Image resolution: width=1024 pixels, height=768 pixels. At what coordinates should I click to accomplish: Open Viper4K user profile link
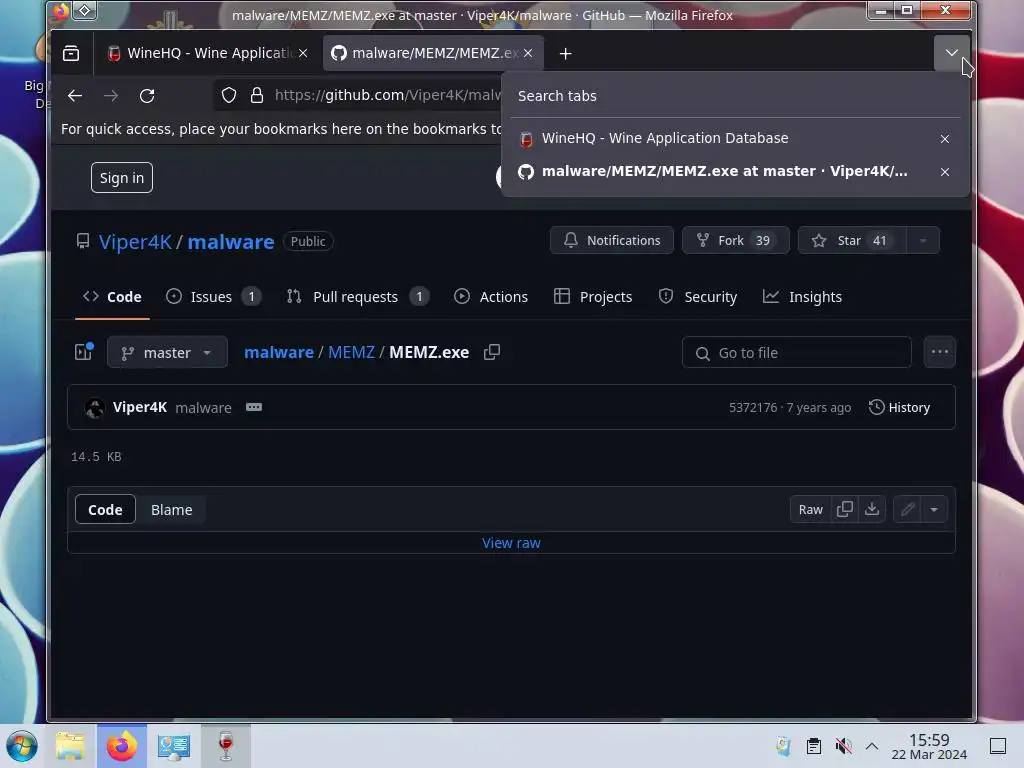135,242
